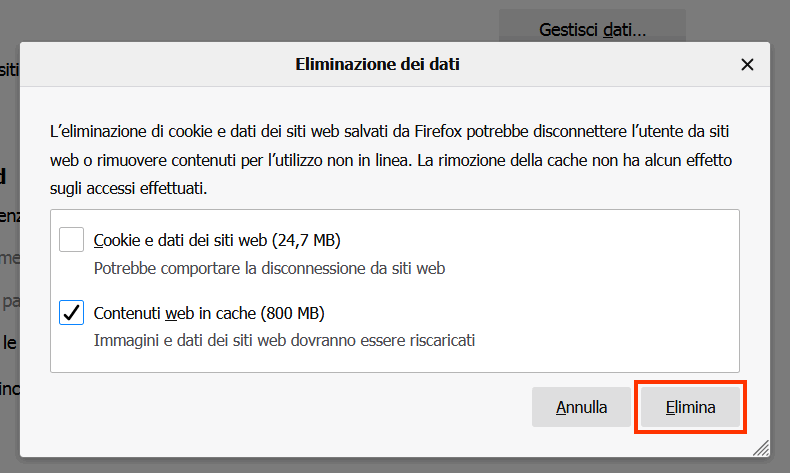Click the '(24,7 MB)' size text
This screenshot has height=473, width=790.
coord(307,240)
